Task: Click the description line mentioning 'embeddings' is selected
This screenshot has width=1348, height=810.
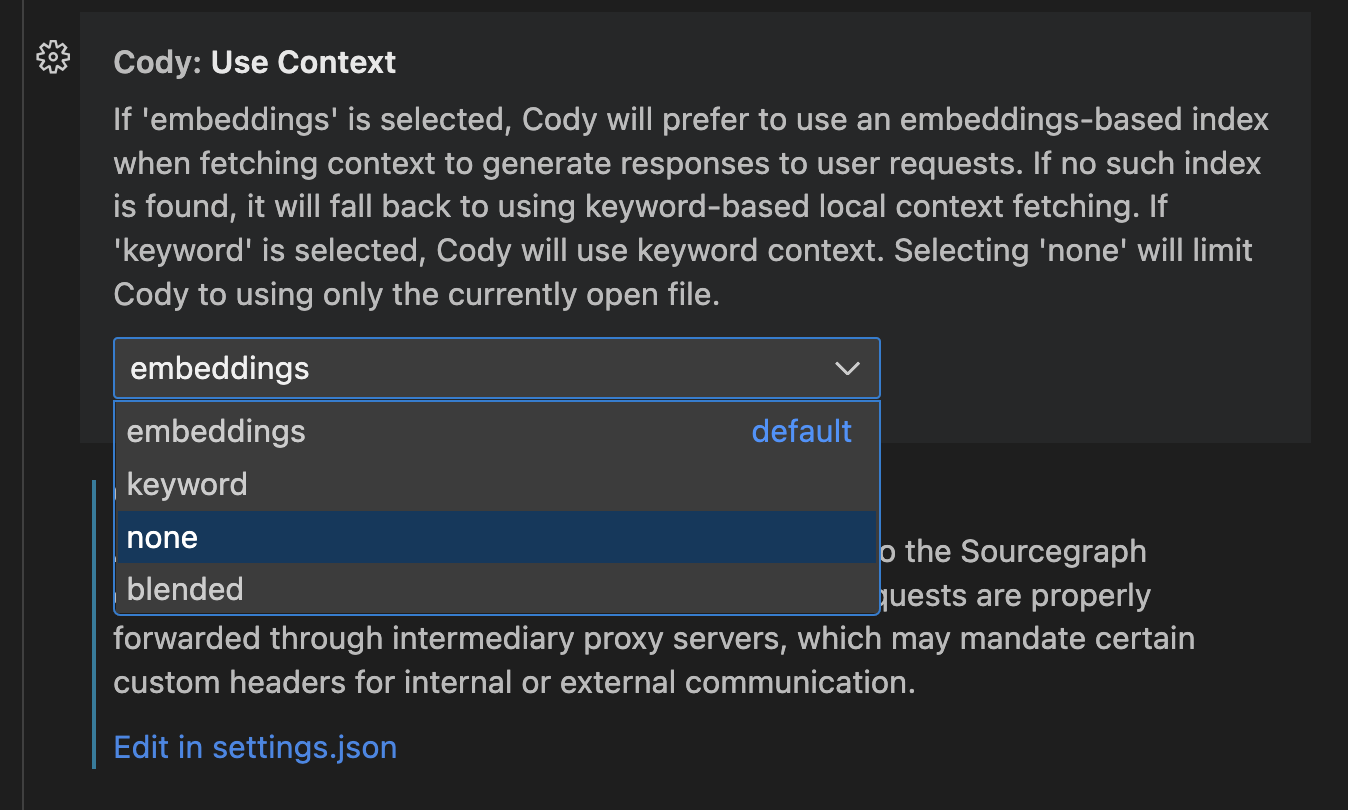Action: 691,120
